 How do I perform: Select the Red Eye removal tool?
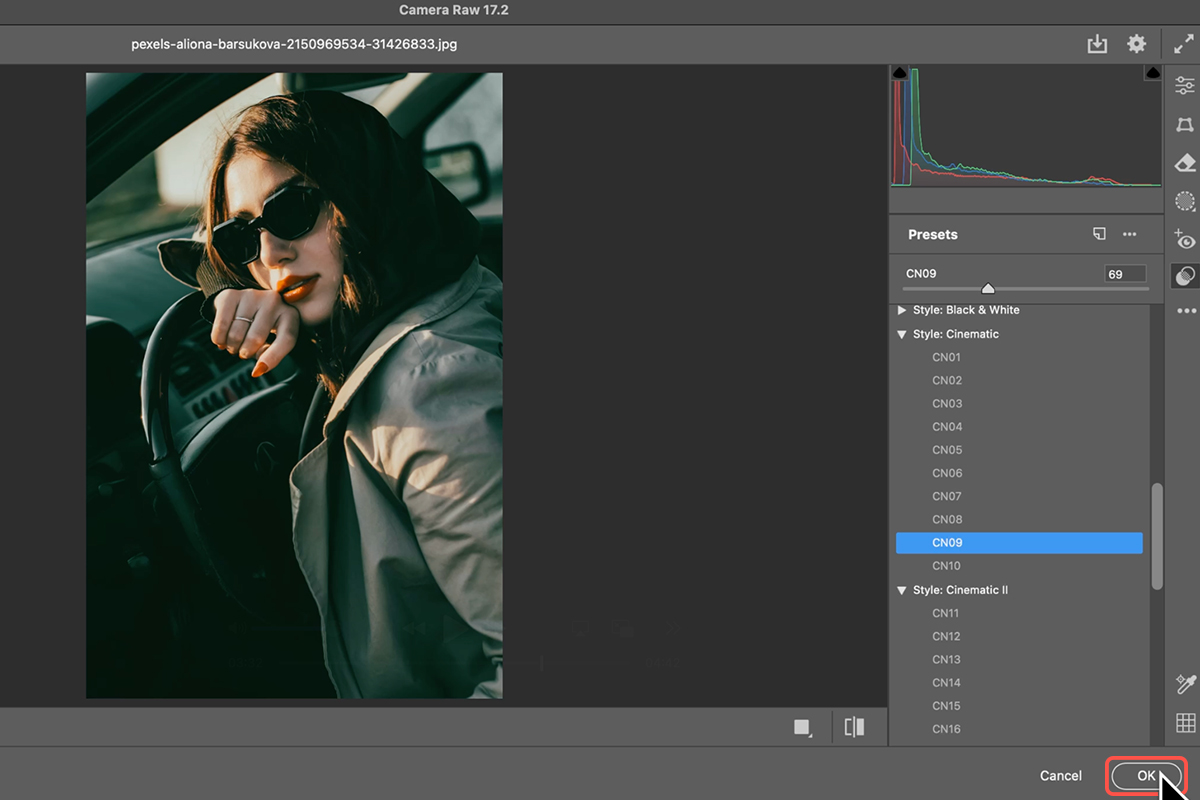click(1185, 239)
